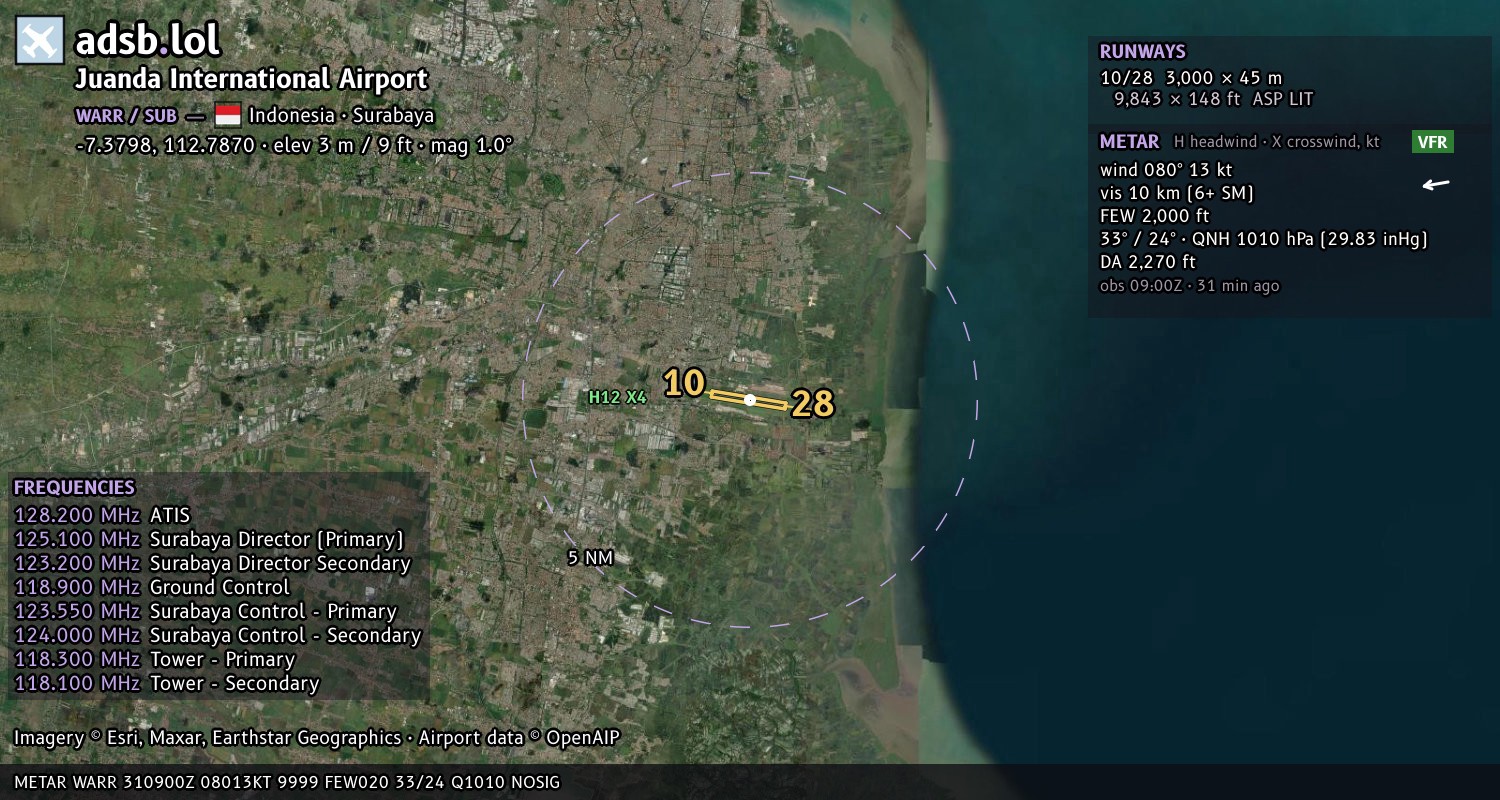The image size is (1500, 800).
Task: Click the Indonesia · Surabaya location text
Action: pos(341,115)
